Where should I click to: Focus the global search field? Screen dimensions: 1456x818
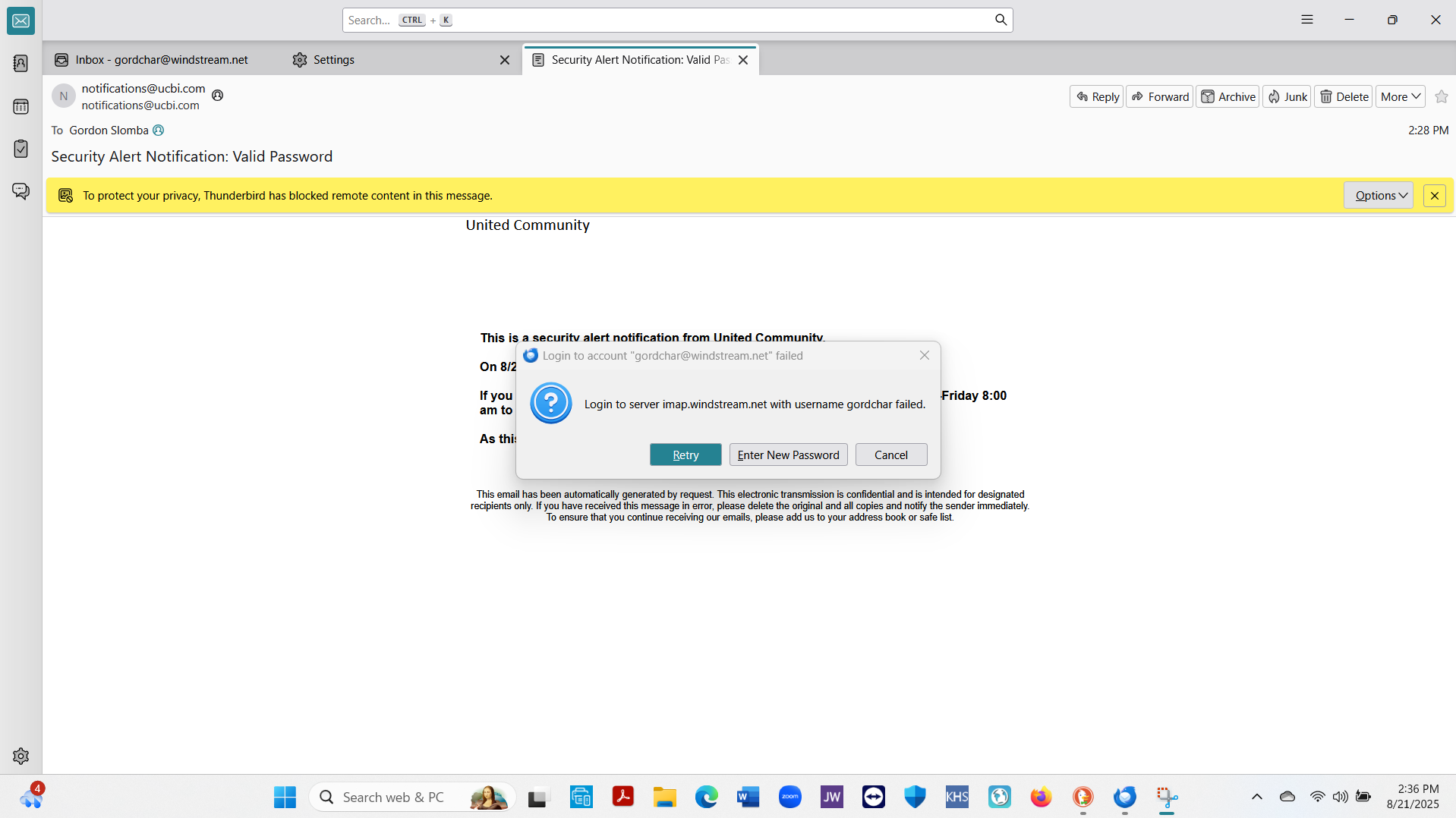point(677,20)
